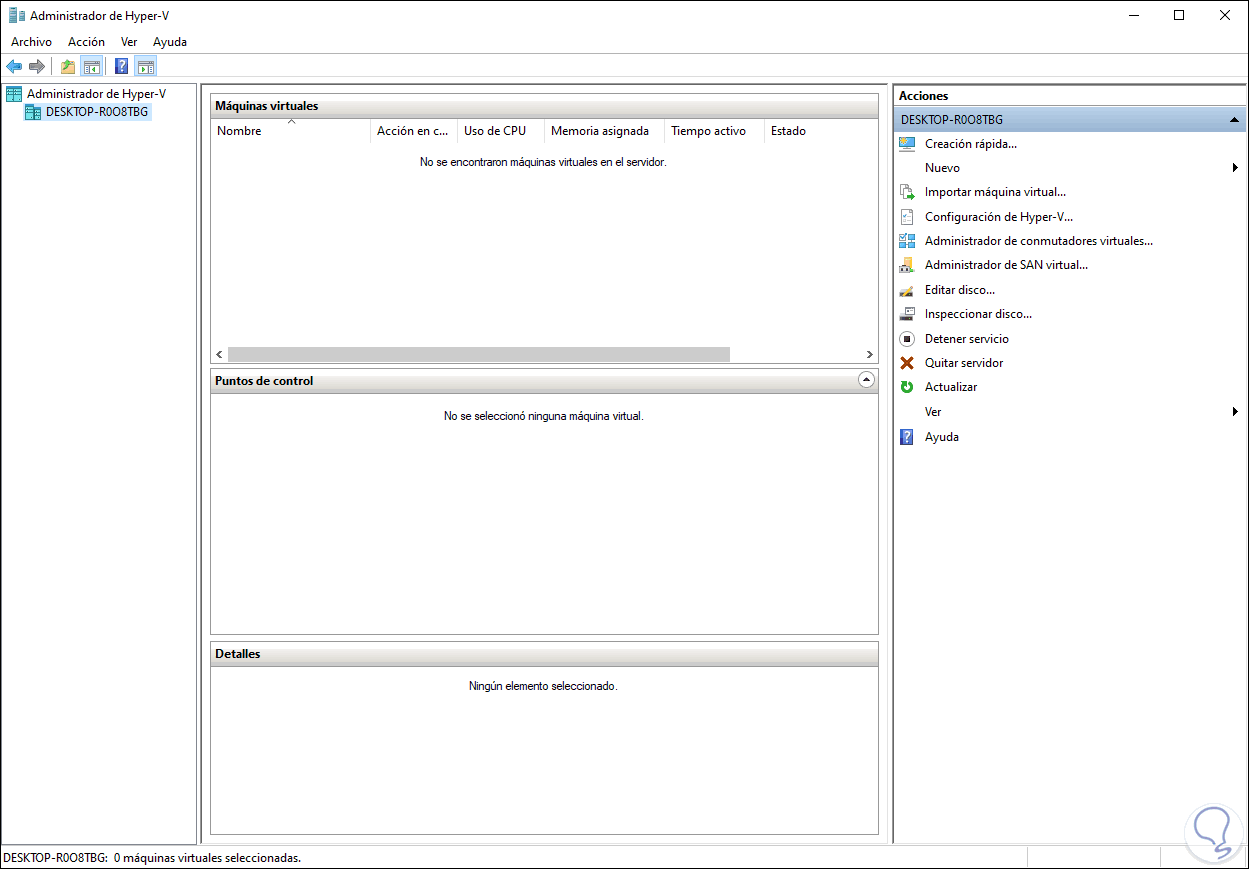Click the green Actualizar refresh icon
This screenshot has width=1249, height=869.
(x=907, y=387)
